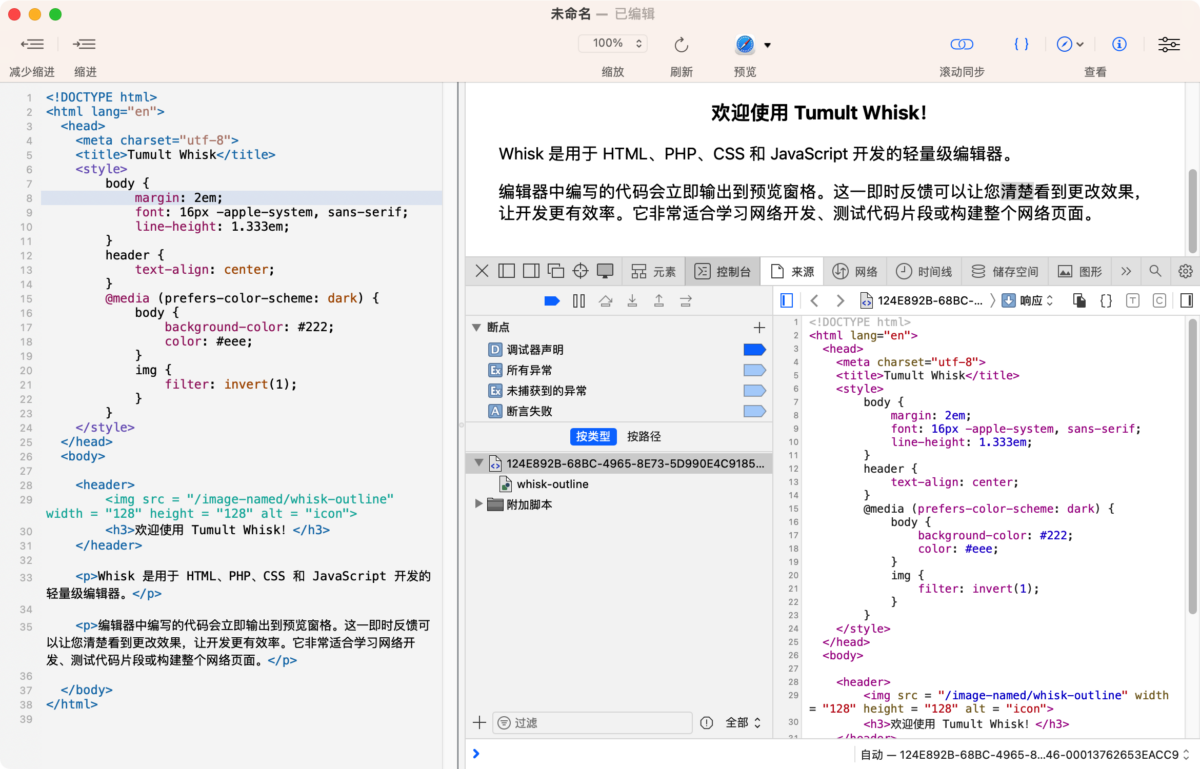Click the step into debugger icon
The width and height of the screenshot is (1200, 769).
point(632,300)
